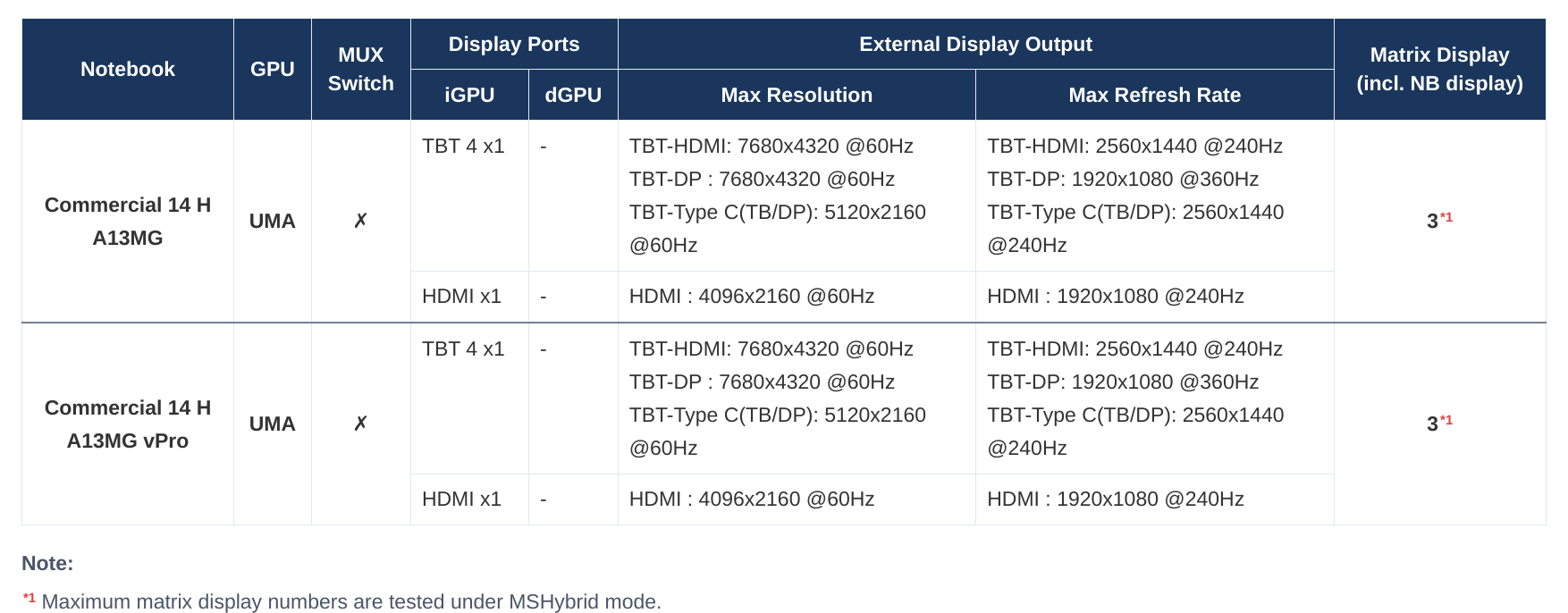This screenshot has width=1568, height=613.
Task: Click HDMI : 1920x1080 @240Hz in vPro row
Action: [1116, 499]
